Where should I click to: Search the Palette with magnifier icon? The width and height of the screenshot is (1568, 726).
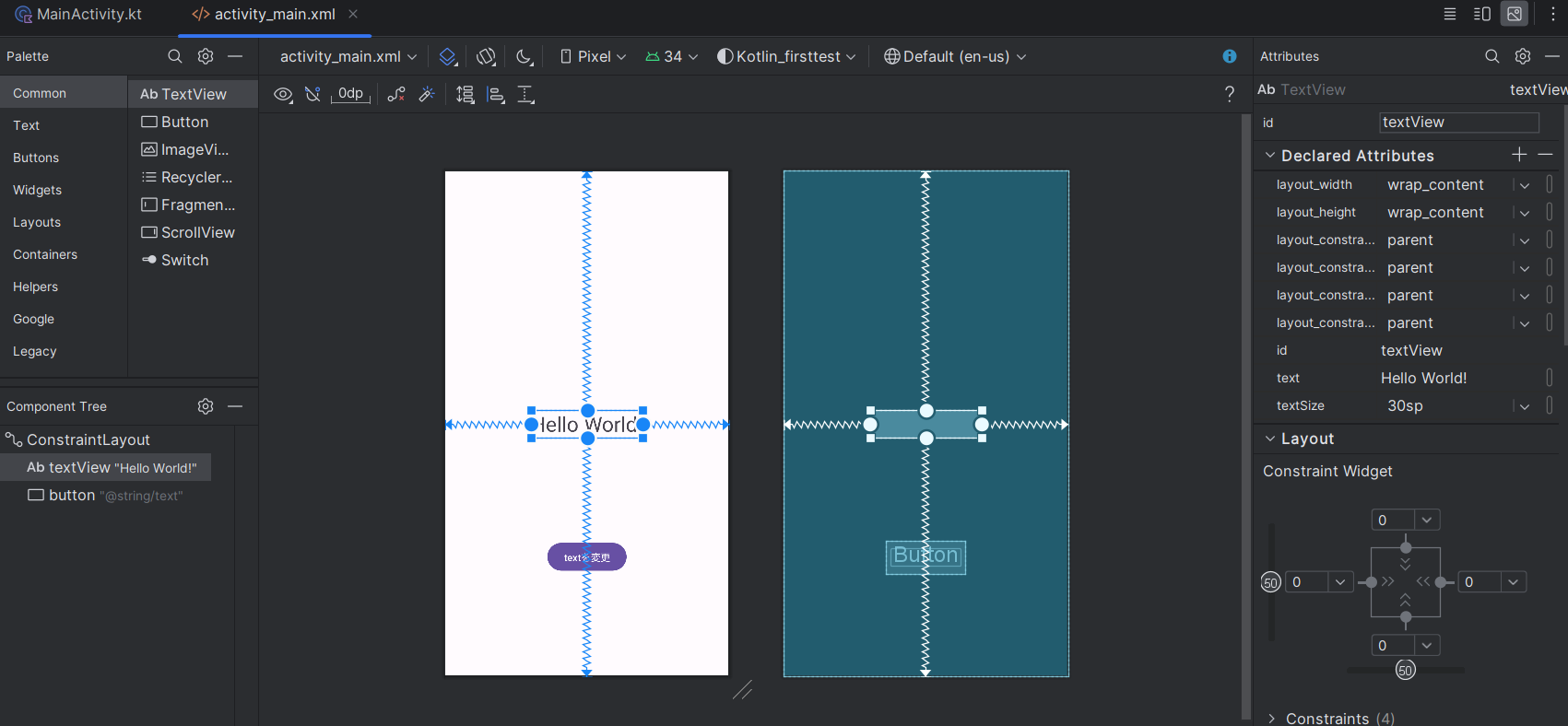click(174, 56)
